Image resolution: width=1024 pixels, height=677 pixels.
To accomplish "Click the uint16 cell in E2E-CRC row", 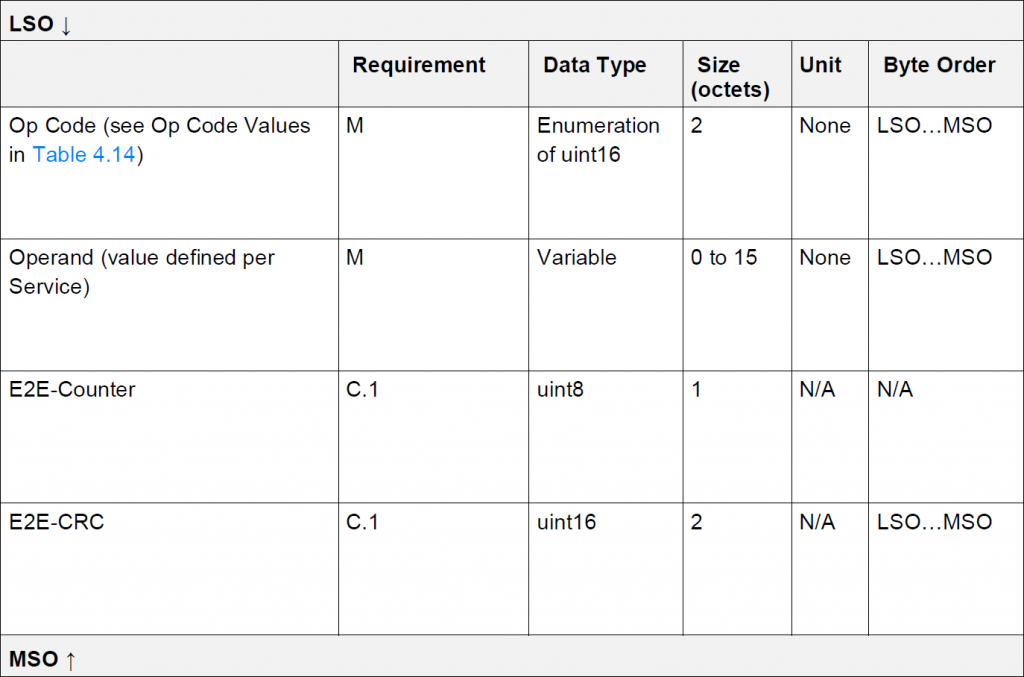I will click(x=566, y=522).
